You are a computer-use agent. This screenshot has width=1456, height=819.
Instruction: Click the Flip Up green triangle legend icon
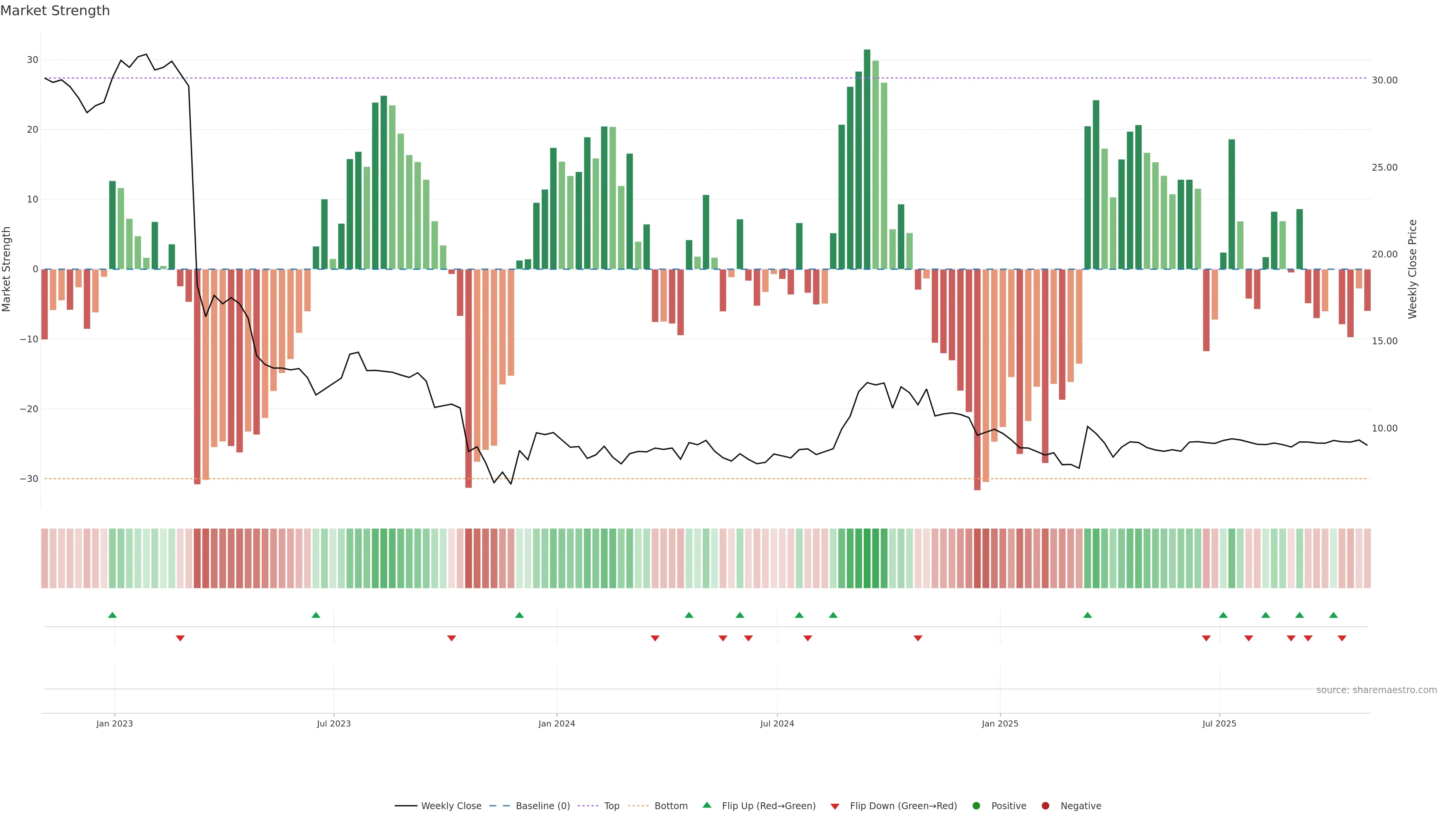pos(706,805)
